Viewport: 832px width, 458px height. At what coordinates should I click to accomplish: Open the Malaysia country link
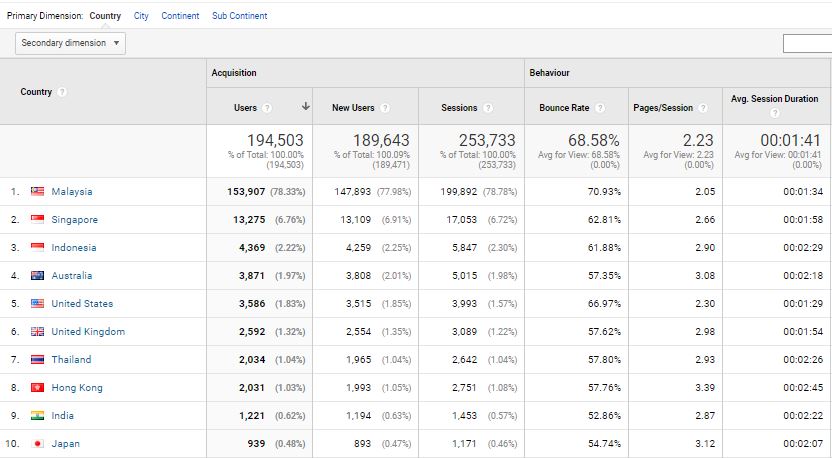(x=72, y=192)
